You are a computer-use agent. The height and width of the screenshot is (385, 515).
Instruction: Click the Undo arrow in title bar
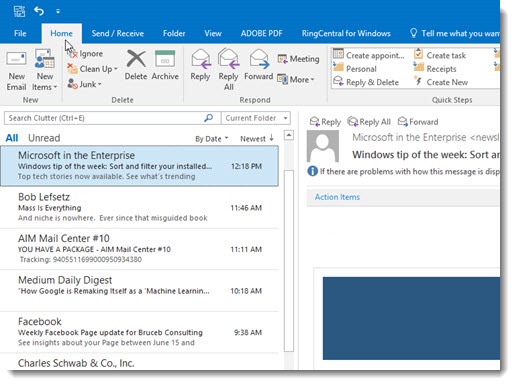click(x=39, y=11)
